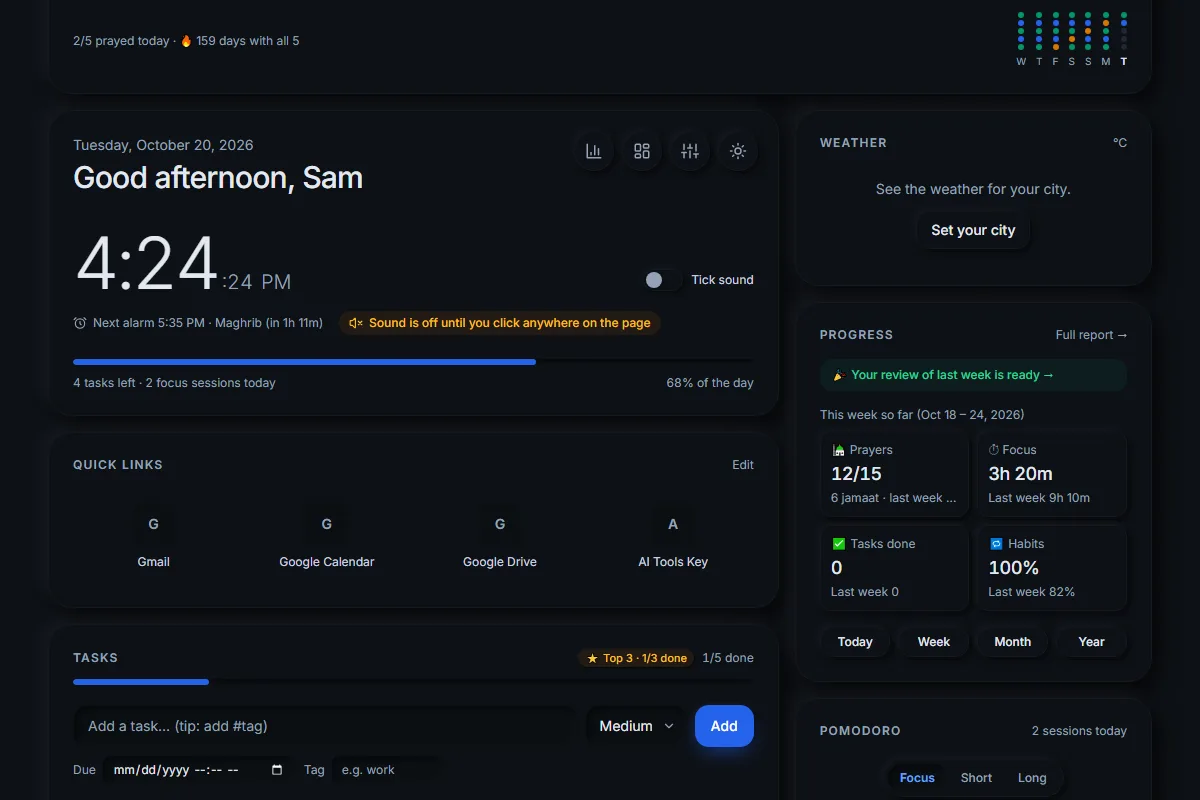Click the muted speaker icon in sound notice
This screenshot has width=1200, height=800.
click(355, 323)
